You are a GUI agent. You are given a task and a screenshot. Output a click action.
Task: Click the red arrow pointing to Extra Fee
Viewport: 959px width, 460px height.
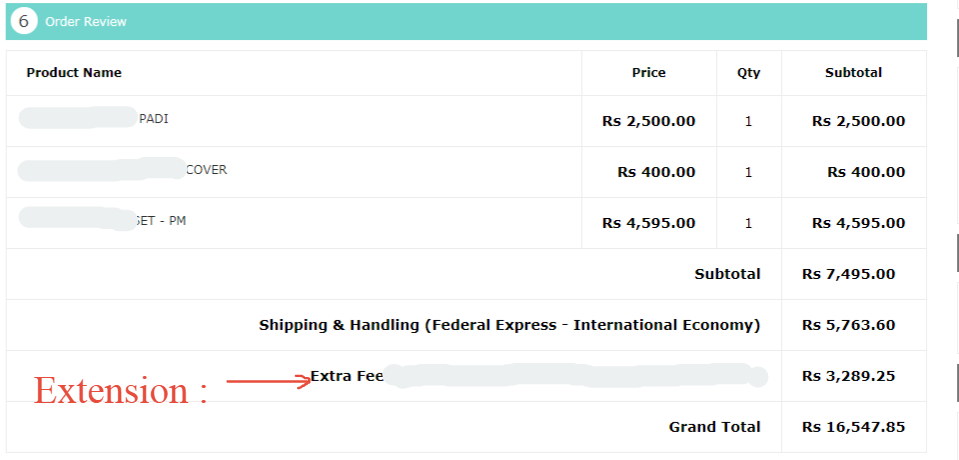click(x=269, y=380)
